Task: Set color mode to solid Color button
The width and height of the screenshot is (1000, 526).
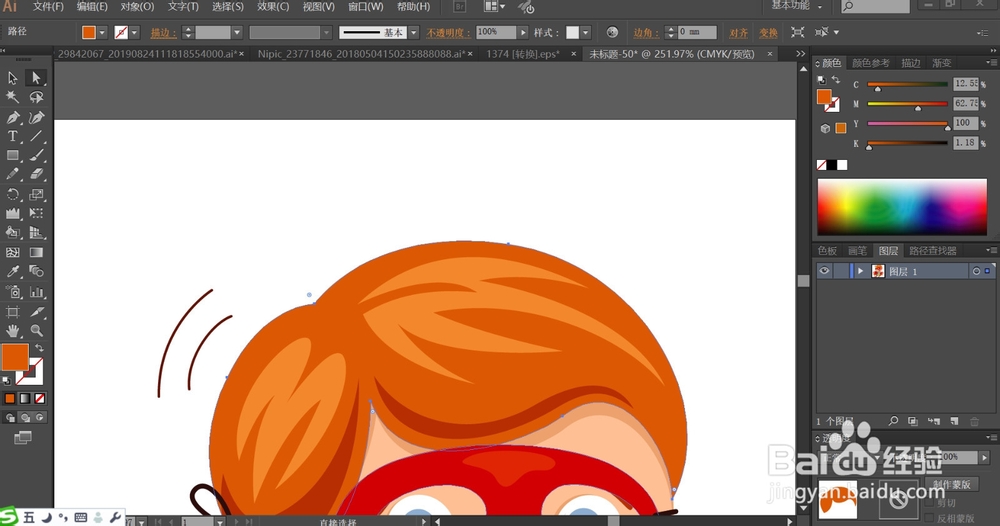Action: pyautogui.click(x=10, y=398)
